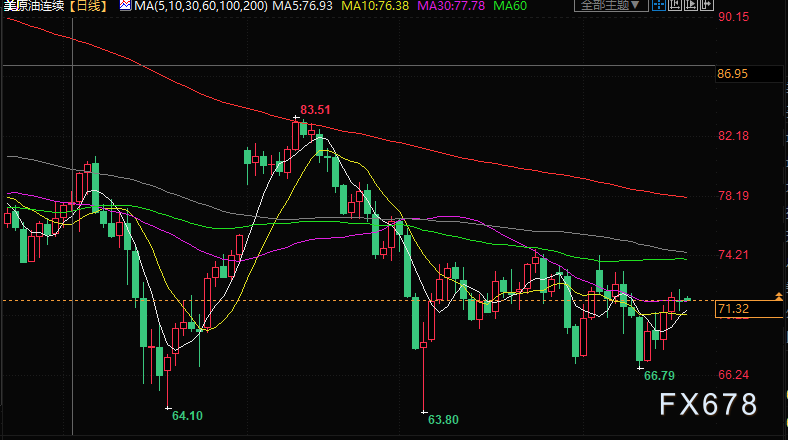Click the MA5:76.93 value
This screenshot has height=440, width=788.
pos(303,6)
